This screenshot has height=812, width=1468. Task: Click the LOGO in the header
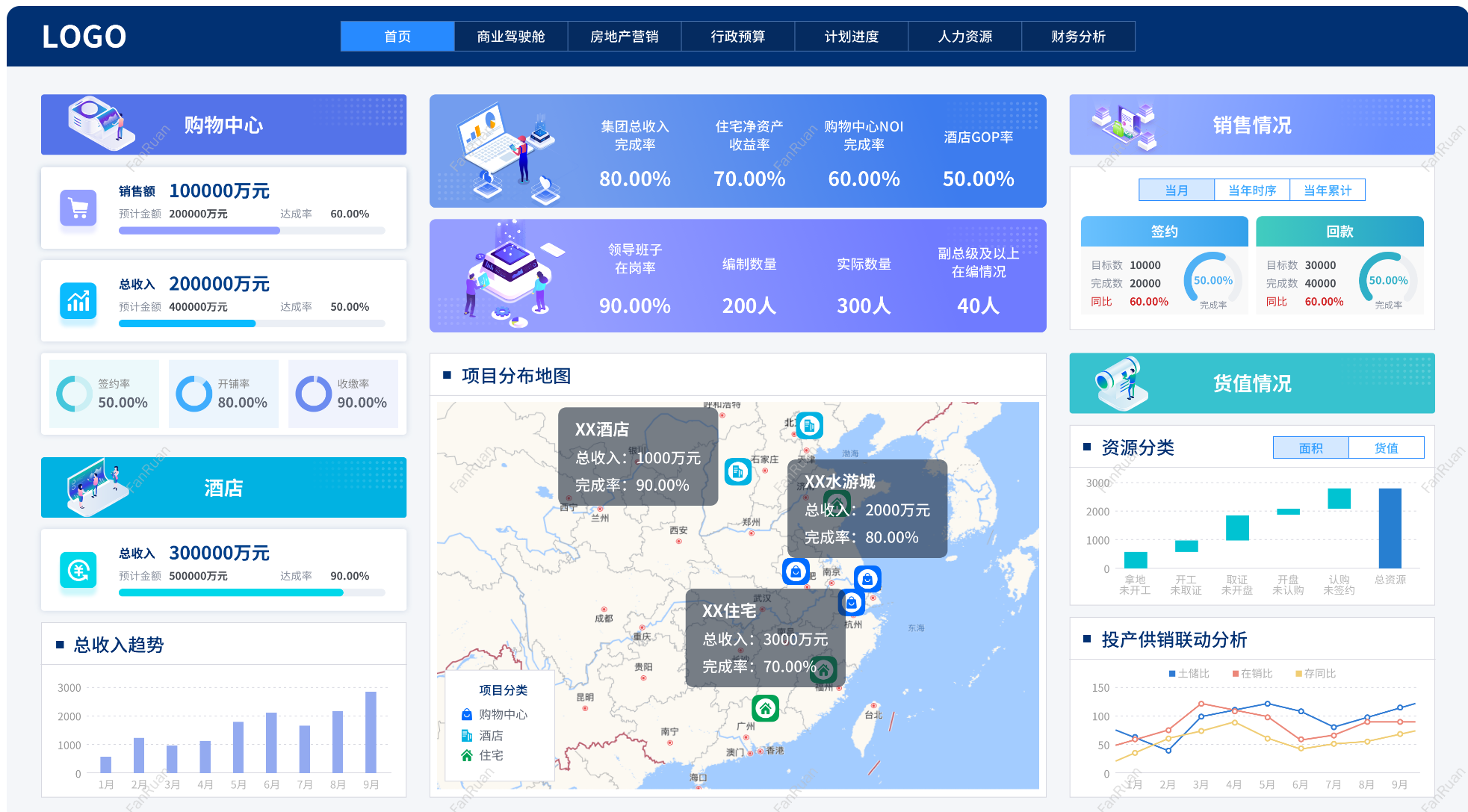(84, 37)
